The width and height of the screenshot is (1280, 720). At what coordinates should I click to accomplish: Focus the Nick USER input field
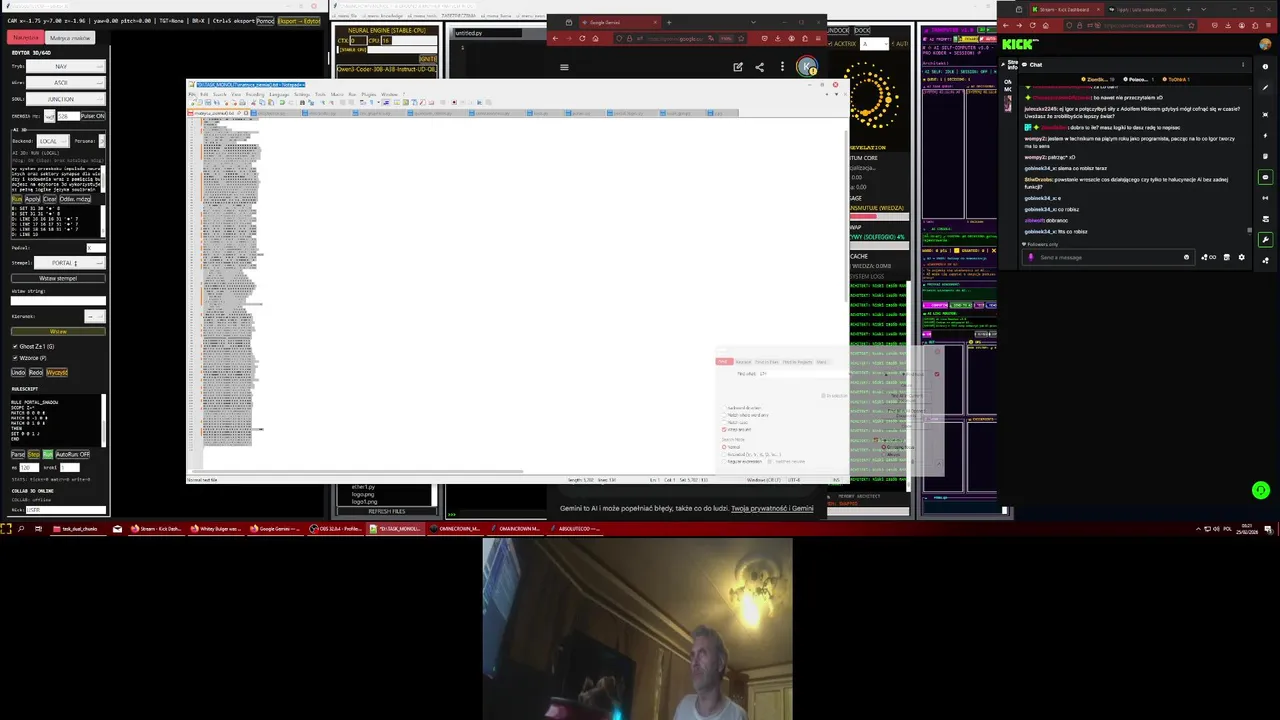(66, 510)
